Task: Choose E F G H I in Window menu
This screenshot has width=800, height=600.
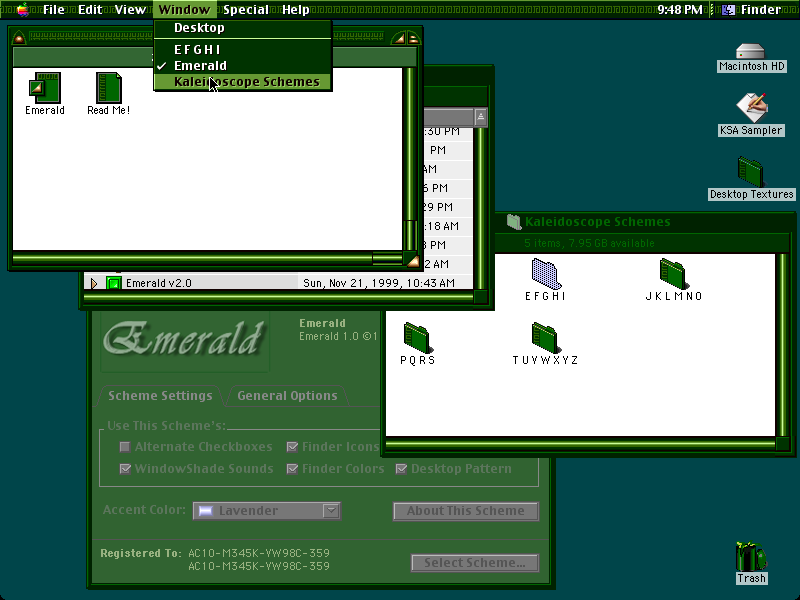Action: pyautogui.click(x=243, y=49)
